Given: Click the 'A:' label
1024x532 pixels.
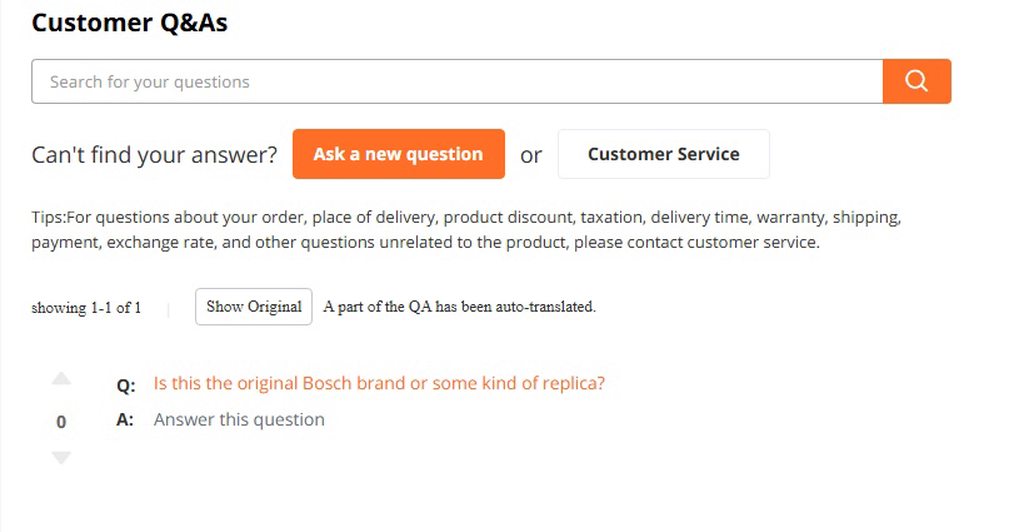Looking at the screenshot, I should pyautogui.click(x=125, y=420).
